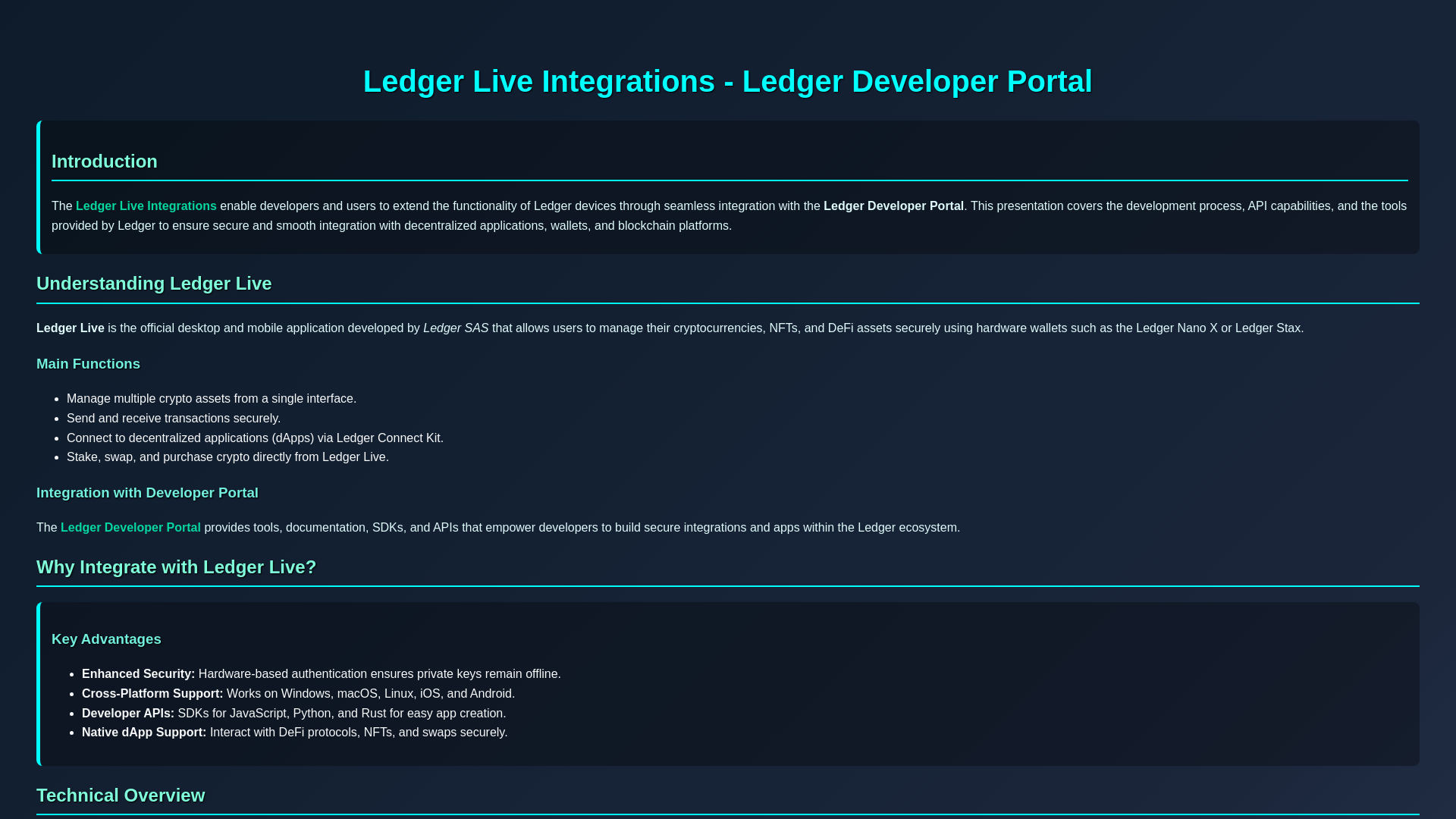
Task: Click the 'Native dApp Support:' bullet label
Action: [x=144, y=733]
